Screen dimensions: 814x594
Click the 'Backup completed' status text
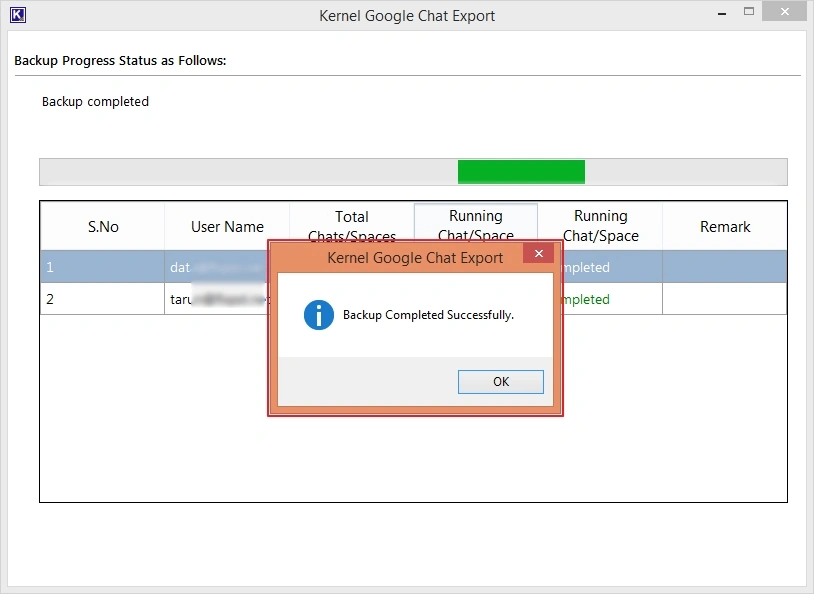96,101
